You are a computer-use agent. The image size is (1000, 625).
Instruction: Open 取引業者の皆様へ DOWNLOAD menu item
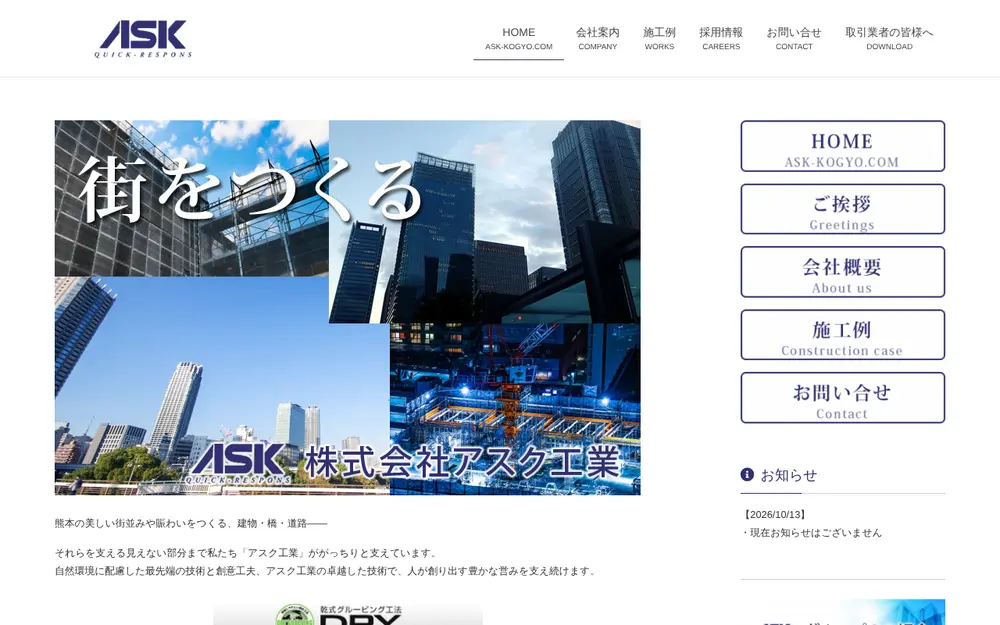(889, 38)
